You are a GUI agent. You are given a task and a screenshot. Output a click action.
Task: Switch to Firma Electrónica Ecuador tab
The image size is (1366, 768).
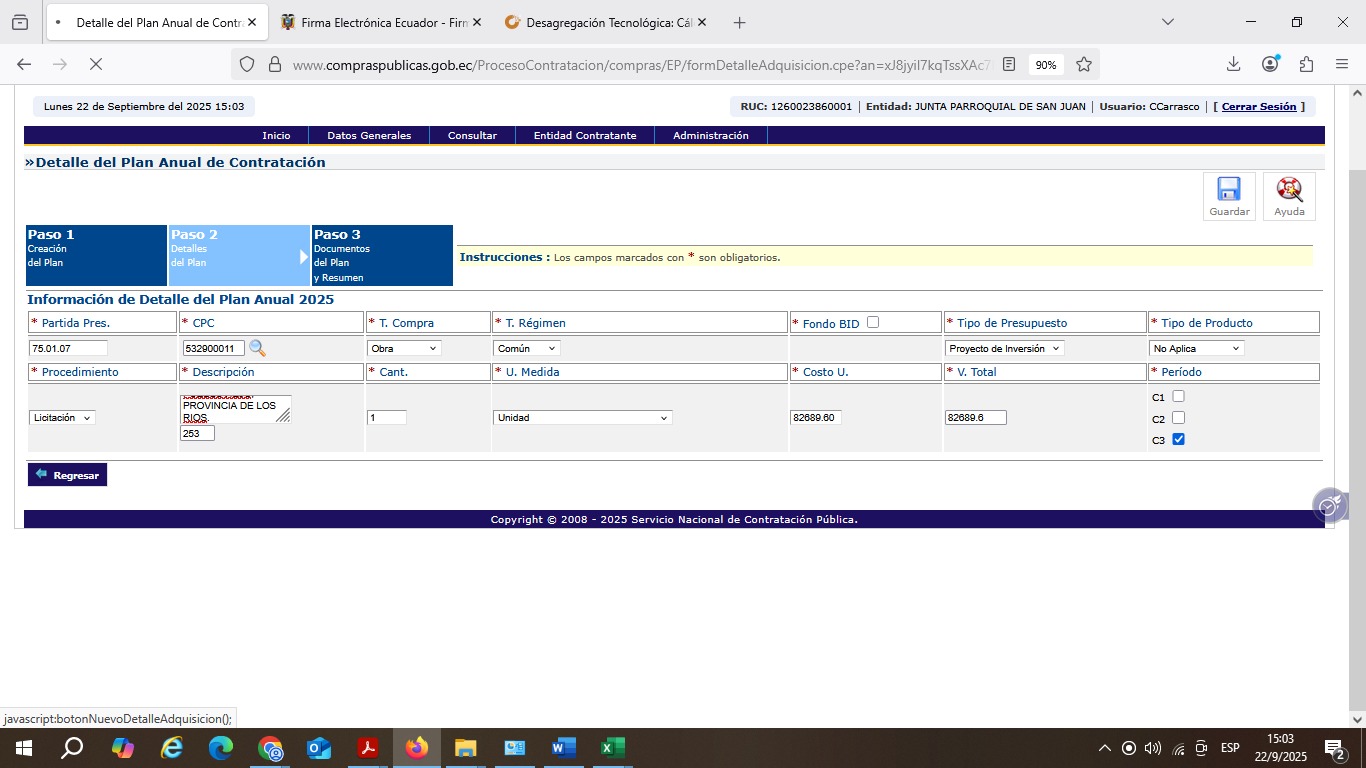[x=380, y=22]
